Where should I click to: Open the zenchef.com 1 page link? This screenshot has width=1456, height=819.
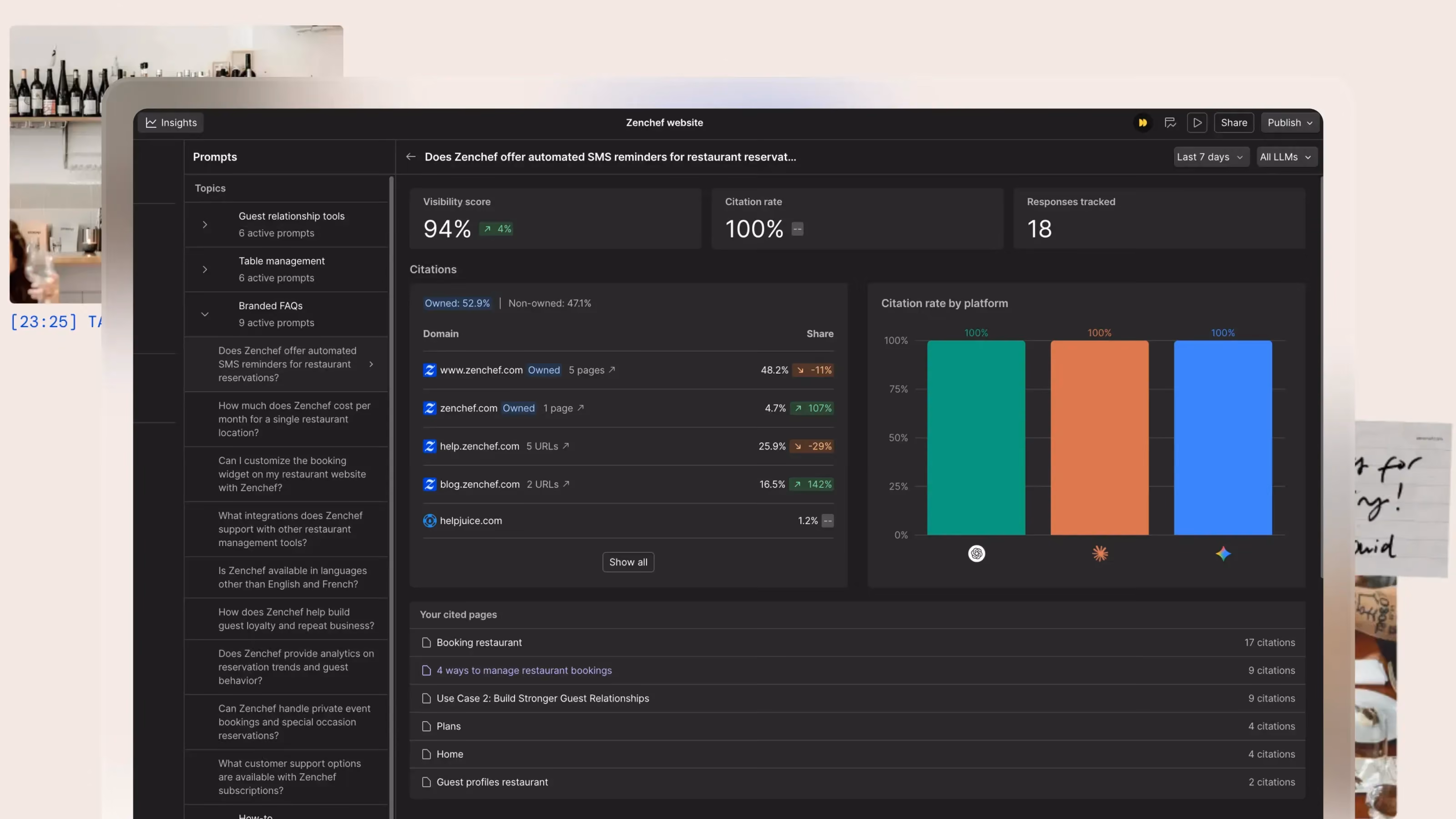coord(564,408)
